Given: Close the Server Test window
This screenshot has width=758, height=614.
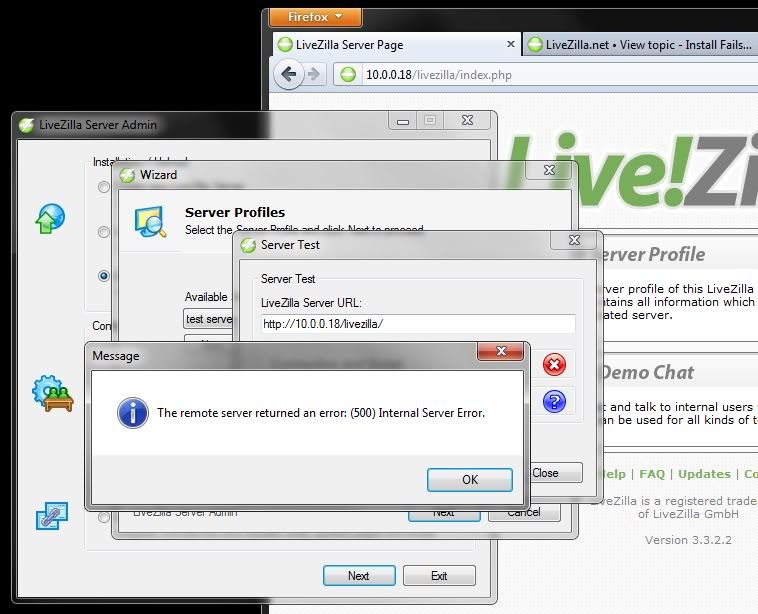Looking at the screenshot, I should 574,240.
